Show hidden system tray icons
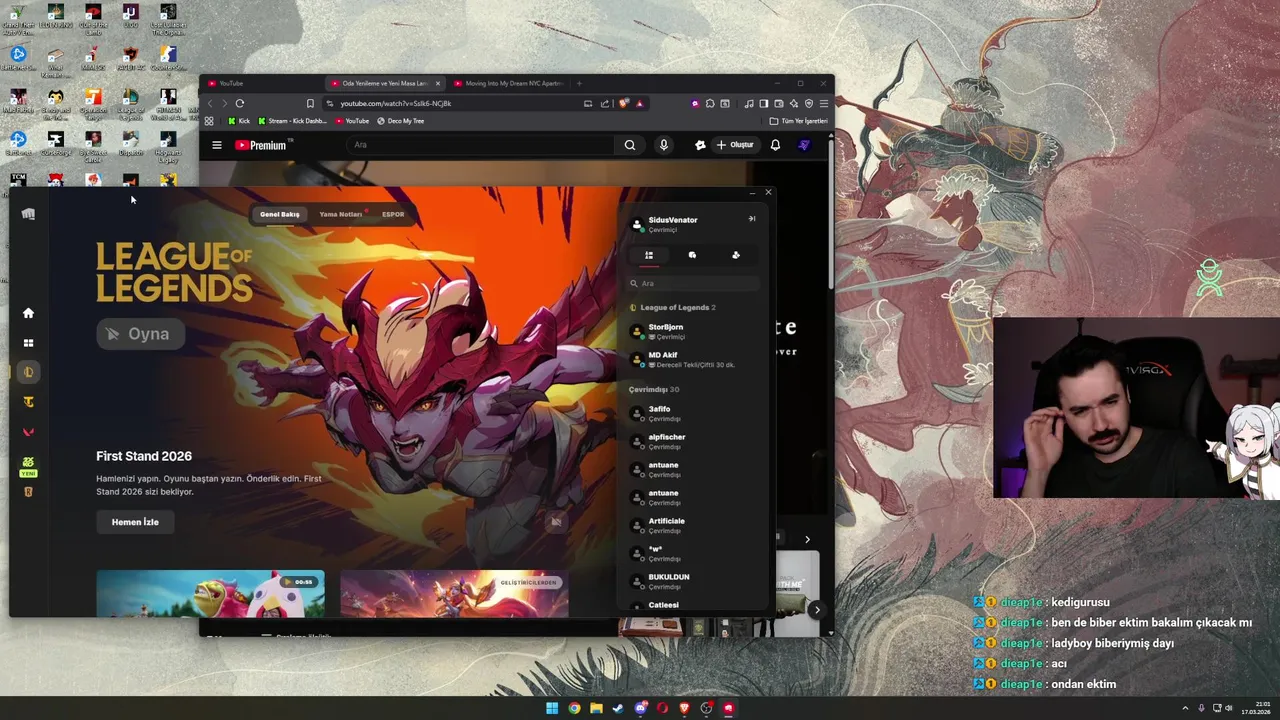Viewport: 1280px width, 720px height. coord(1186,708)
